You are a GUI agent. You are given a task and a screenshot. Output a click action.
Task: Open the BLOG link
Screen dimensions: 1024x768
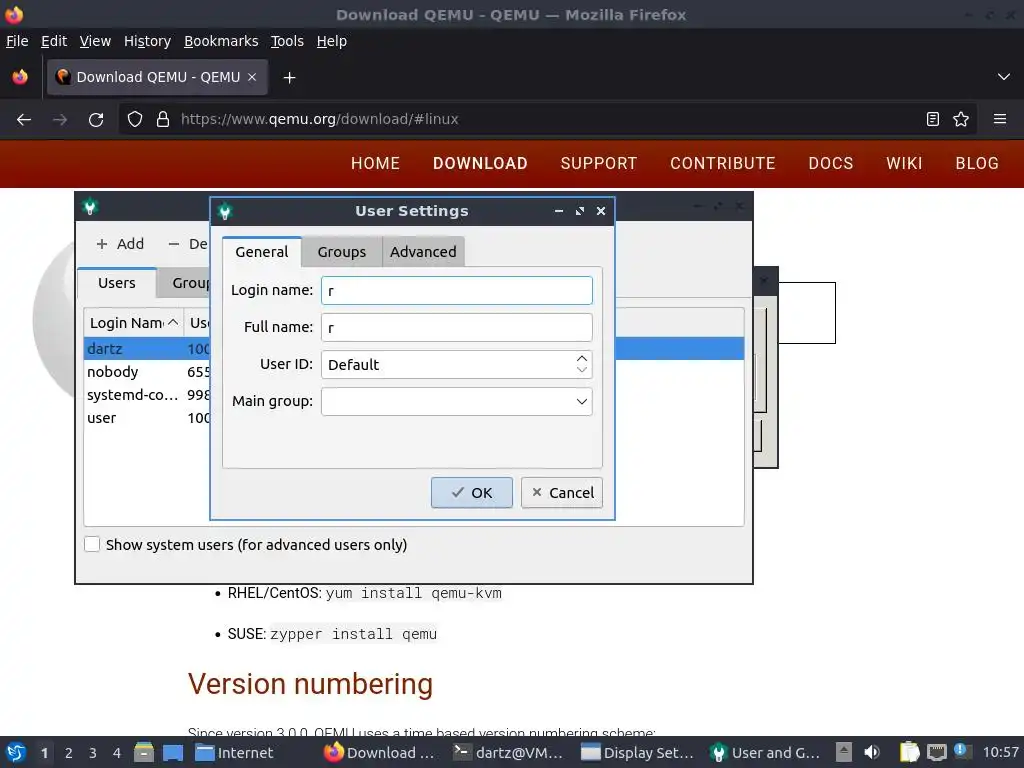pos(977,163)
